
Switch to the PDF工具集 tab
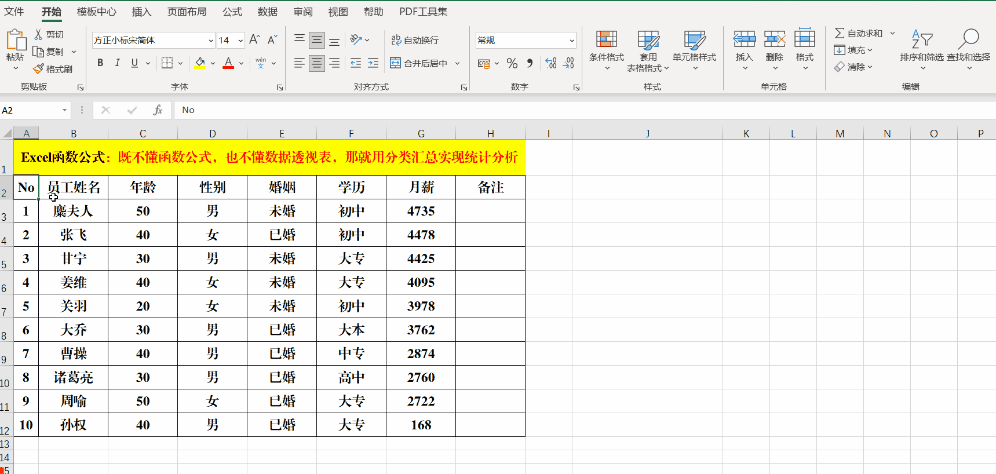click(x=423, y=11)
